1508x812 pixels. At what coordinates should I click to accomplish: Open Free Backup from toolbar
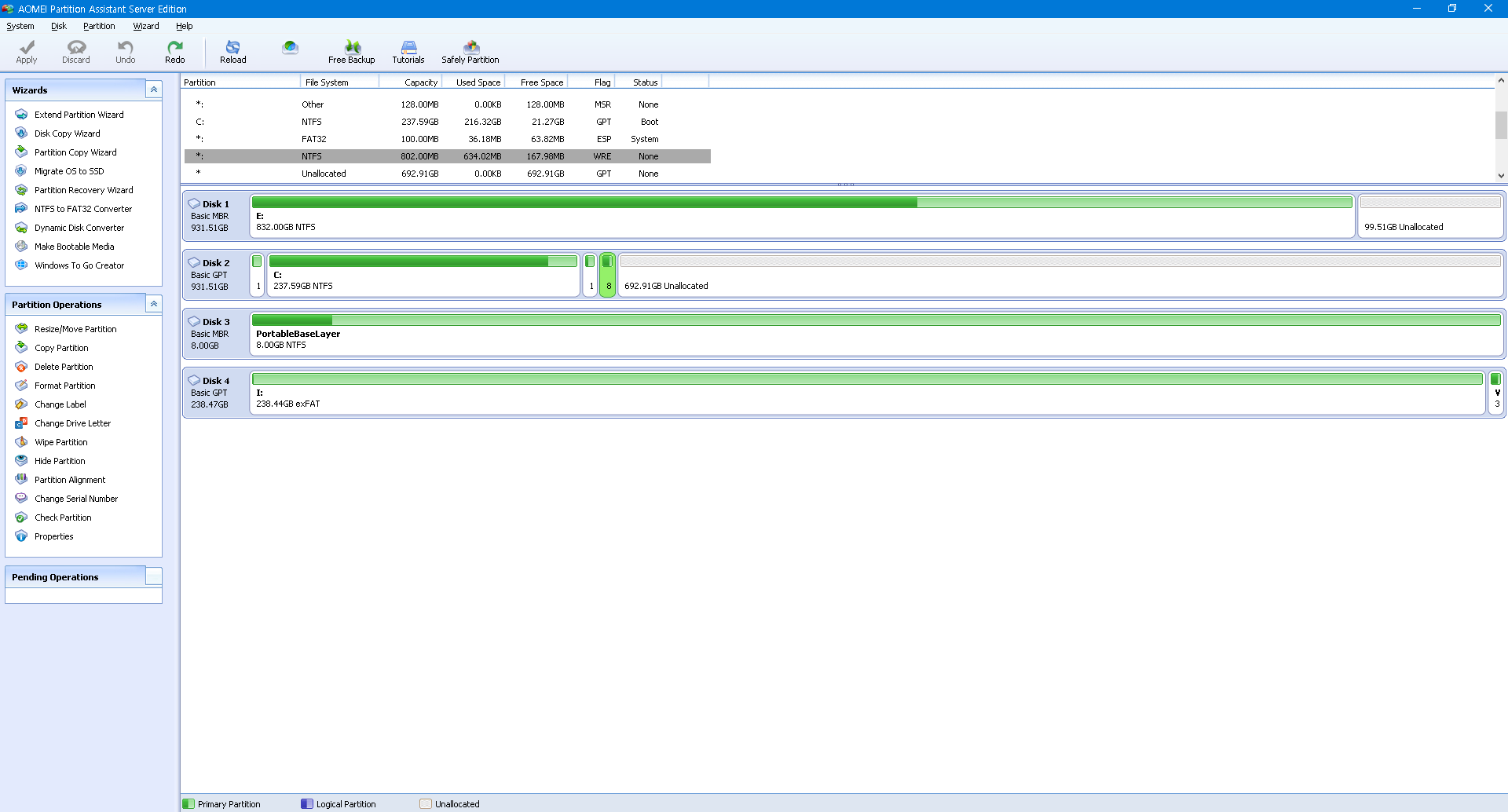click(352, 52)
